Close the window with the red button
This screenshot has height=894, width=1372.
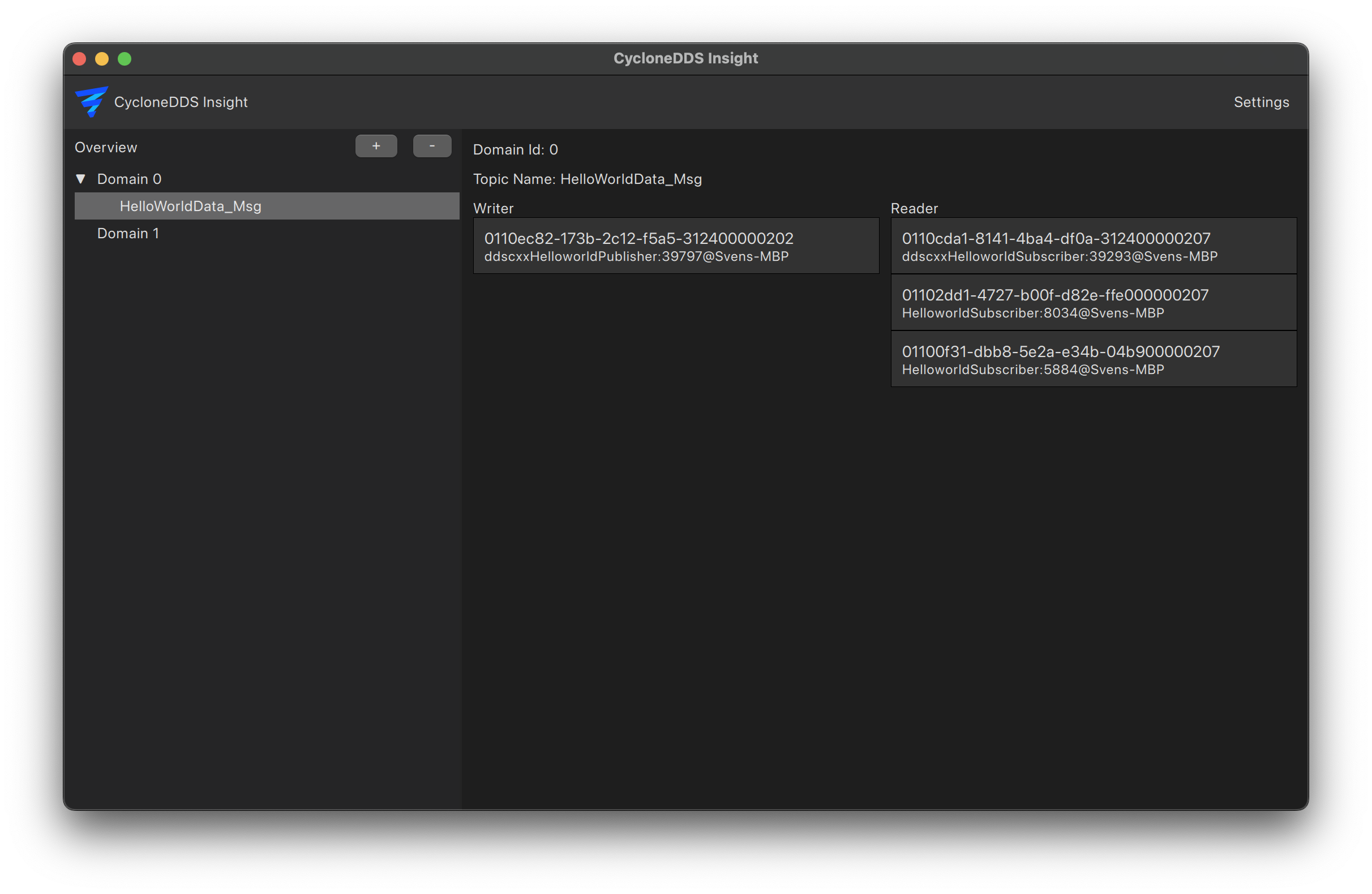click(x=80, y=59)
